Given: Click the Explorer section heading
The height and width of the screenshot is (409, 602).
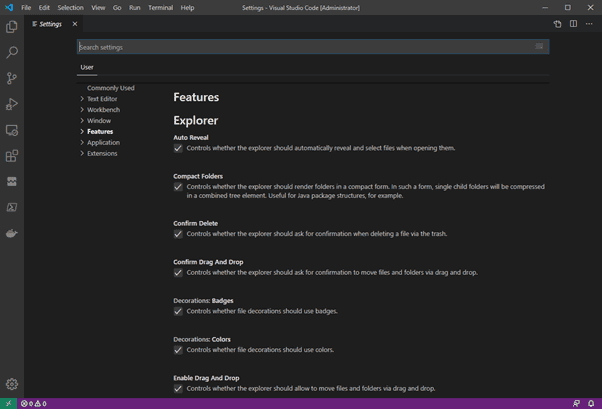Looking at the screenshot, I should [x=196, y=120].
